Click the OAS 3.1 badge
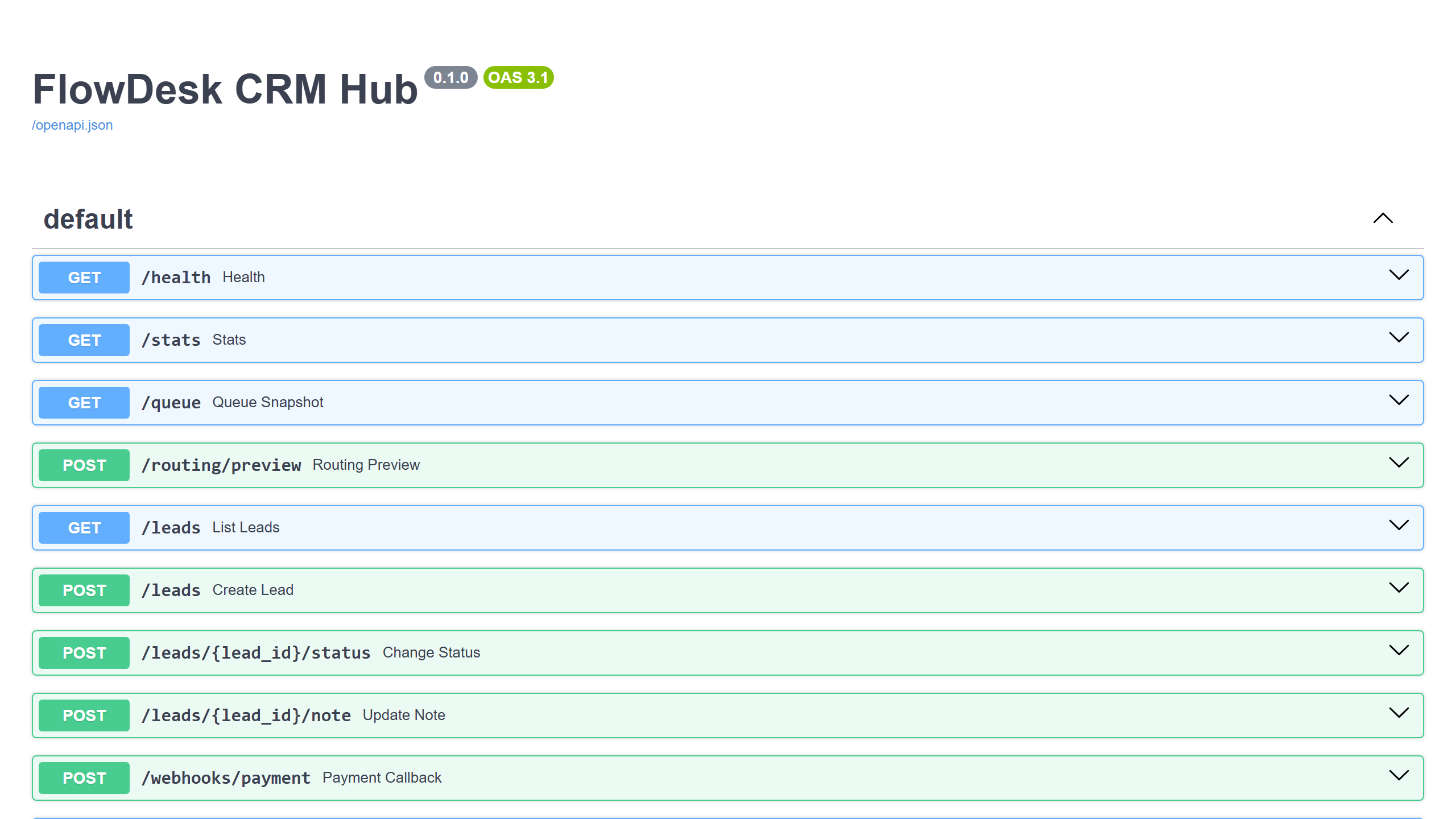 tap(518, 78)
